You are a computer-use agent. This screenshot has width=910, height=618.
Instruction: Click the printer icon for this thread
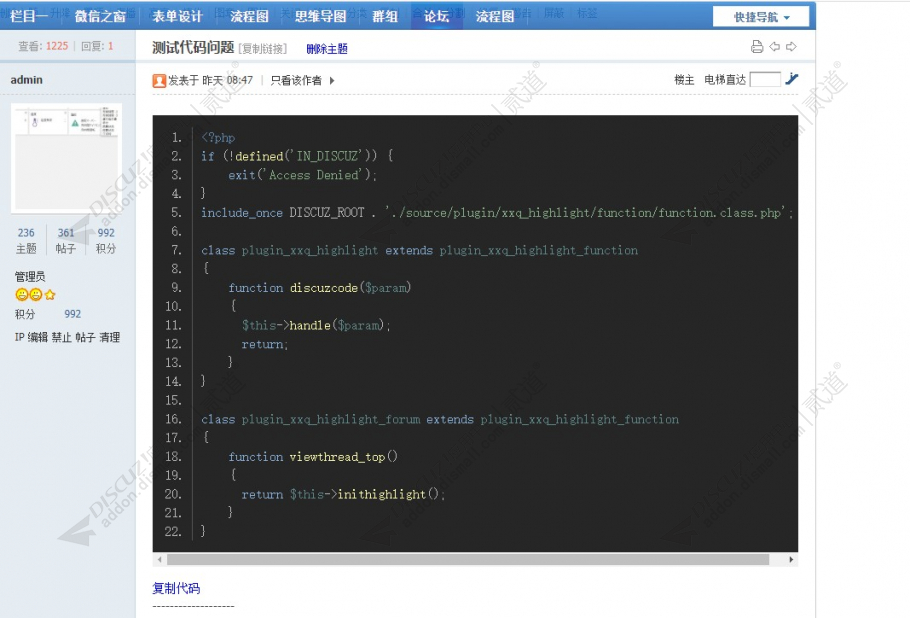click(x=757, y=46)
